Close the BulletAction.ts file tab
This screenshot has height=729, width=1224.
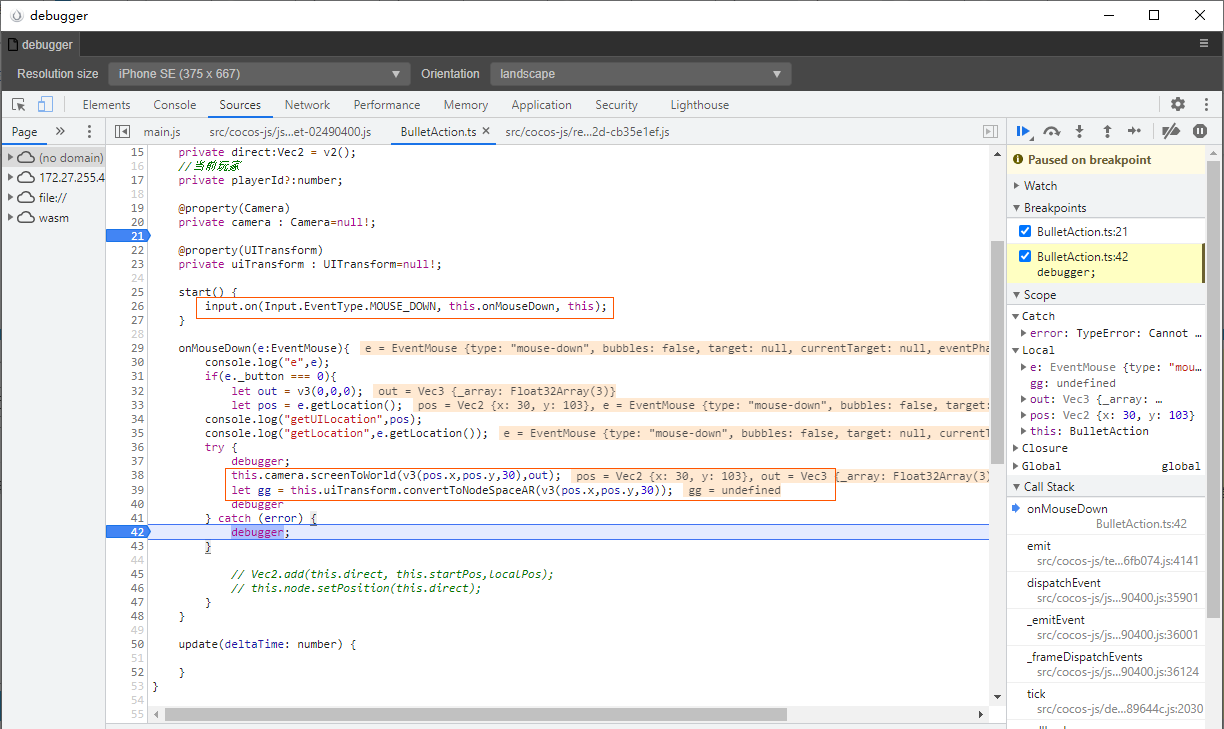coord(486,131)
